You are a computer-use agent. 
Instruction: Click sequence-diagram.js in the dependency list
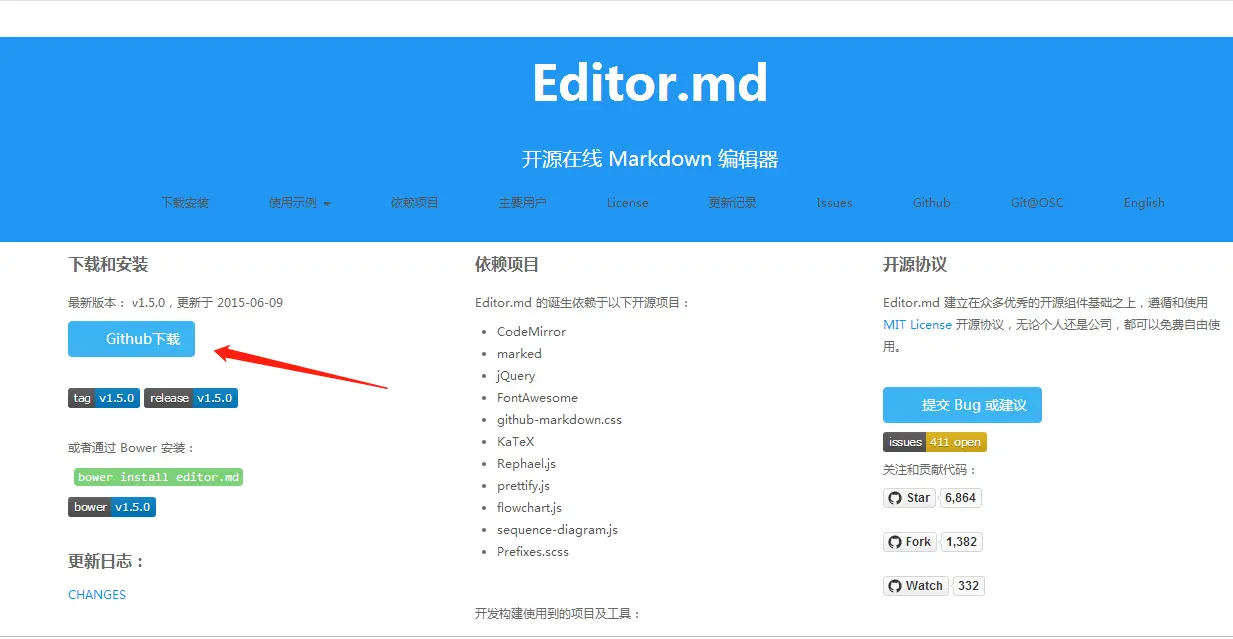(x=557, y=530)
